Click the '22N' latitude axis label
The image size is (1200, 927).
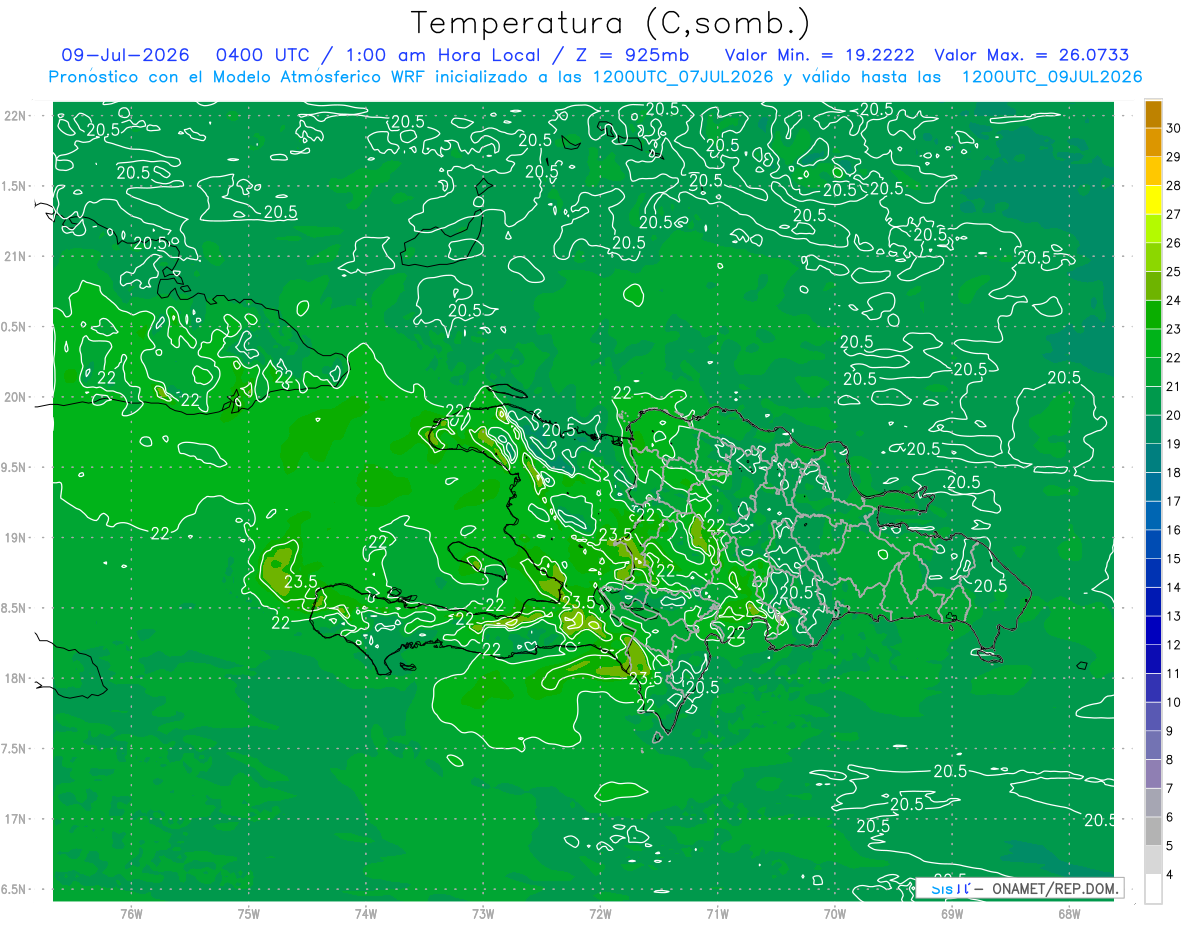click(16, 115)
